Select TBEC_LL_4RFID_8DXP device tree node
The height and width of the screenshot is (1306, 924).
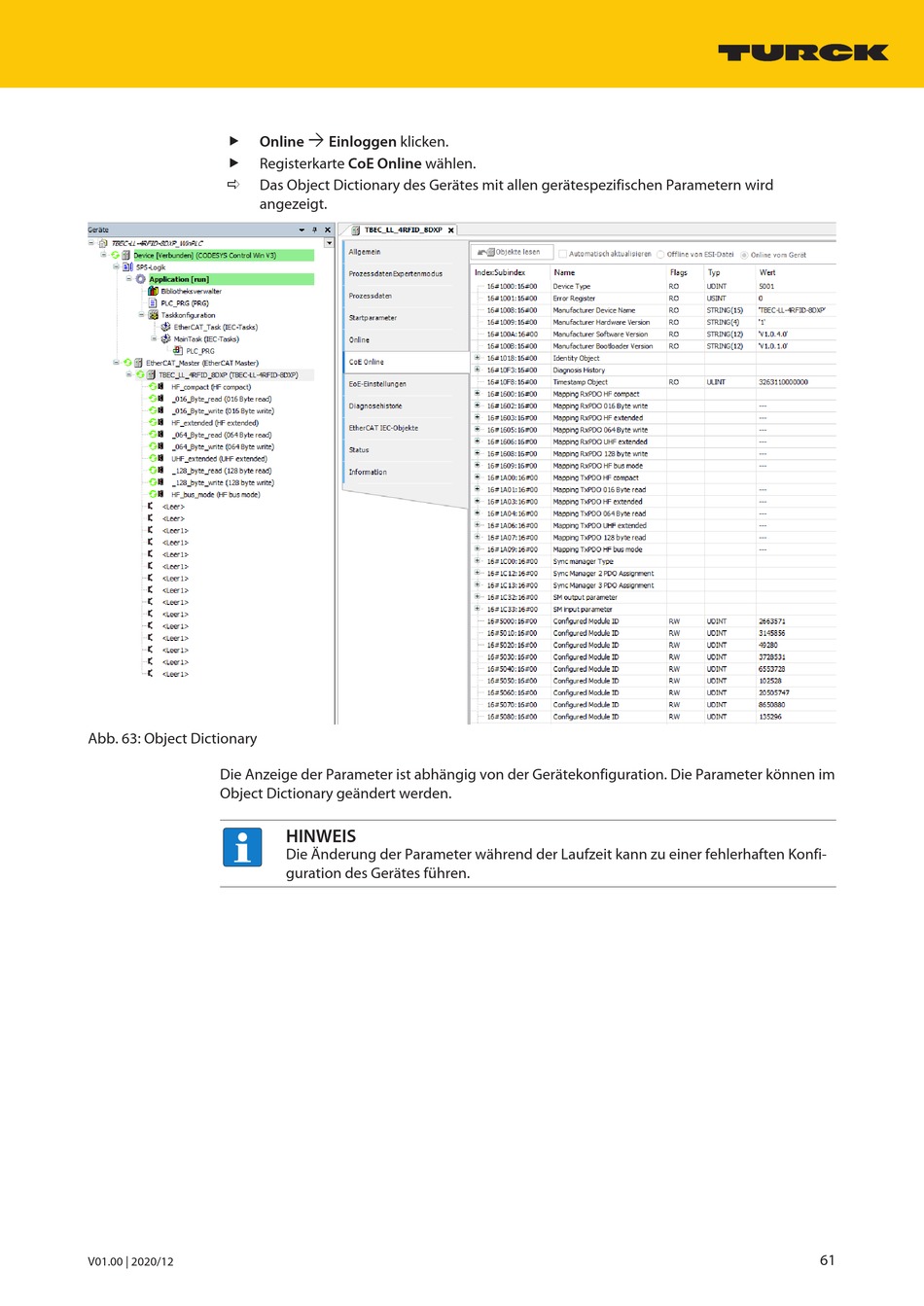point(228,374)
